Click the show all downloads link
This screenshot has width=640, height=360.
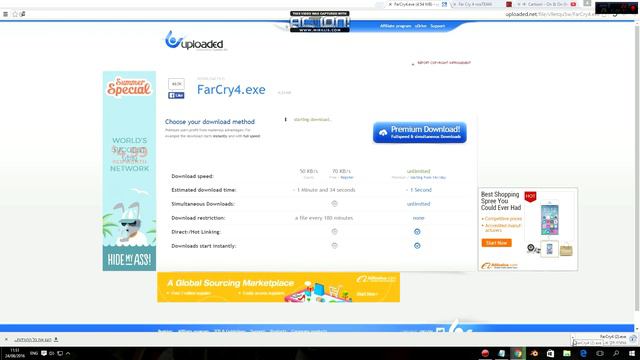[x=33, y=340]
